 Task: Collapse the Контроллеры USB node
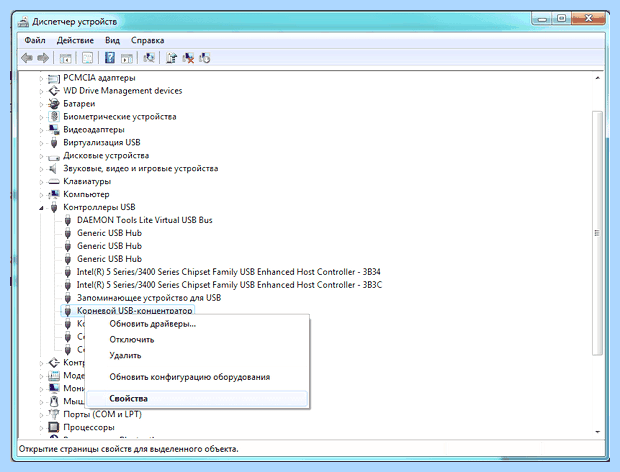41,208
